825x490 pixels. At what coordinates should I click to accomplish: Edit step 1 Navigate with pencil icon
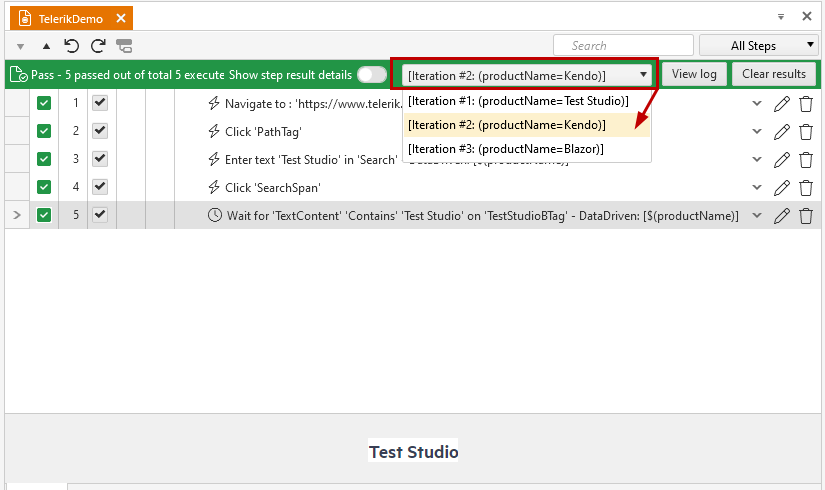(x=782, y=104)
